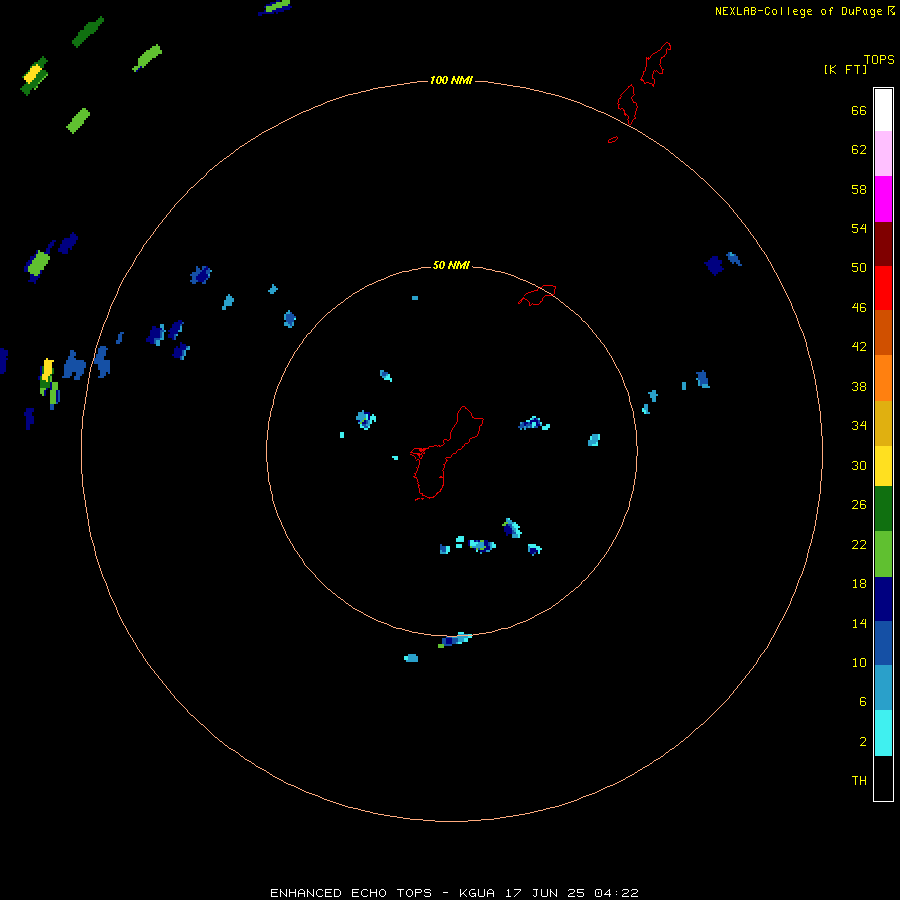900x900 pixels.
Task: Click the dark orange swatch between 42 and 46
Action: click(x=883, y=332)
